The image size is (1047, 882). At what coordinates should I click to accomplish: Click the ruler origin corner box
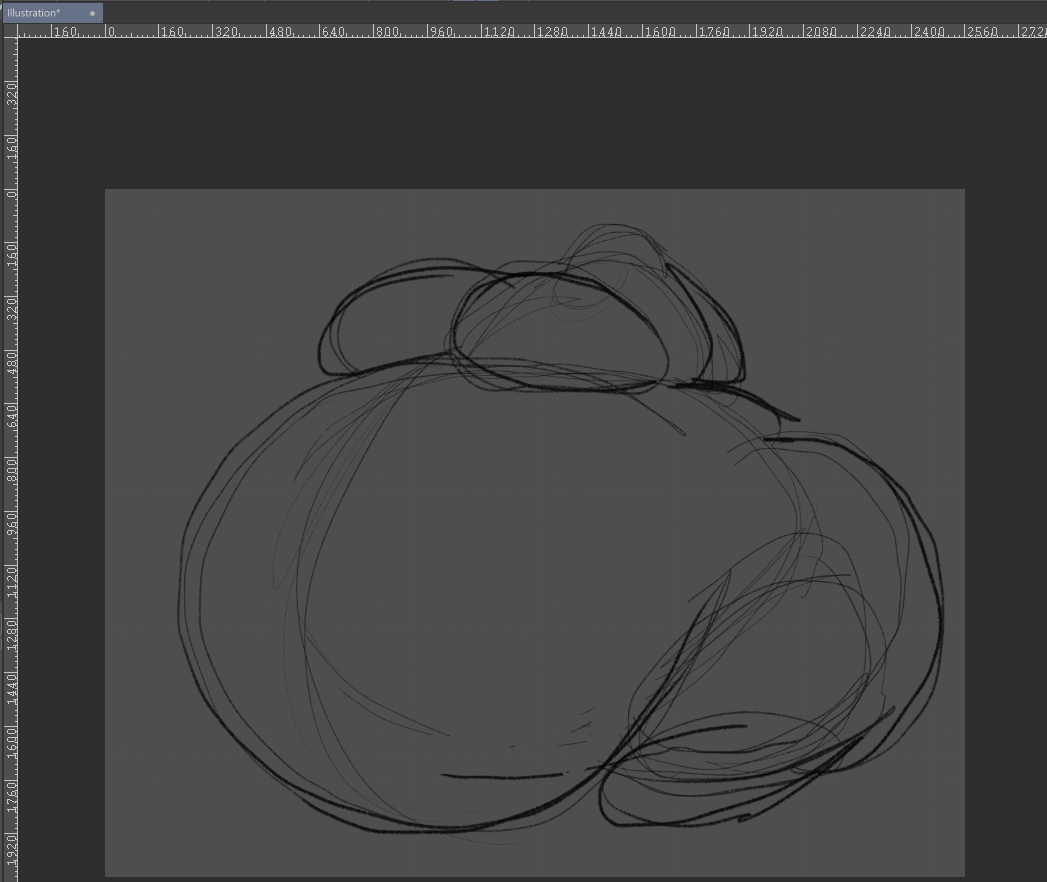click(x=9, y=30)
